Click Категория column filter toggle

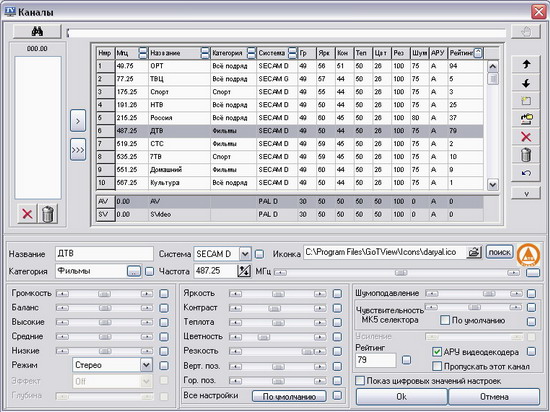click(x=251, y=53)
